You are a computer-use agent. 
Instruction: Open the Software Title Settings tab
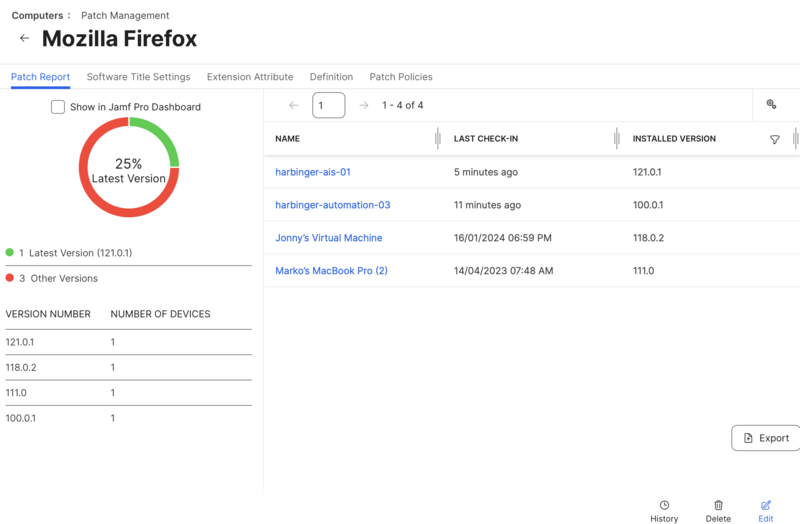coord(138,77)
